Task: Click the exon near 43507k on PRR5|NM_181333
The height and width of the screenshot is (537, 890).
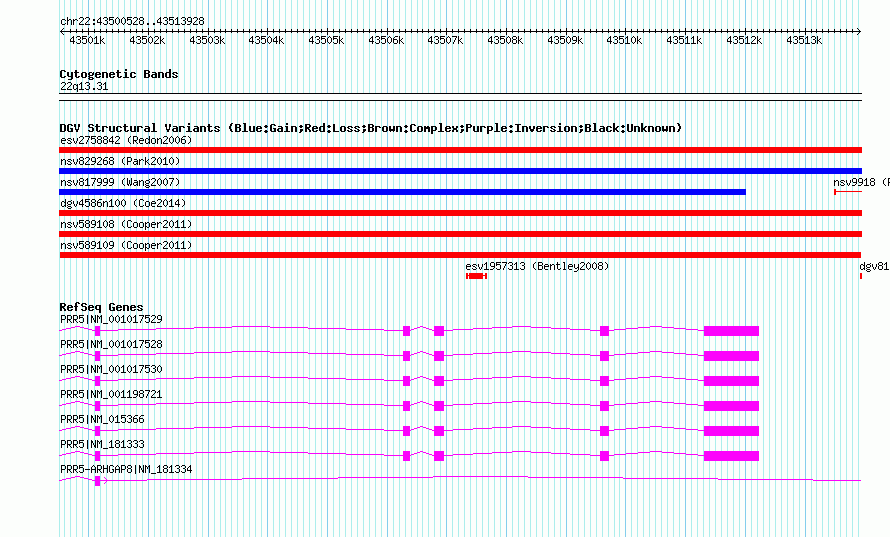Action: point(439,456)
